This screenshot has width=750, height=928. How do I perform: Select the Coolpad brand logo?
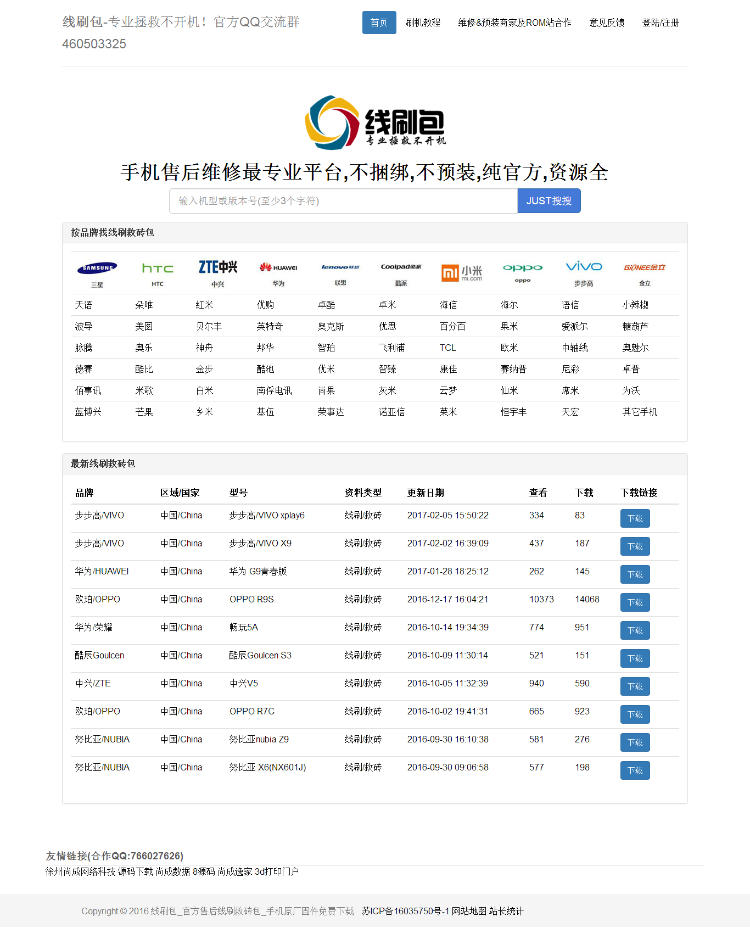401,267
